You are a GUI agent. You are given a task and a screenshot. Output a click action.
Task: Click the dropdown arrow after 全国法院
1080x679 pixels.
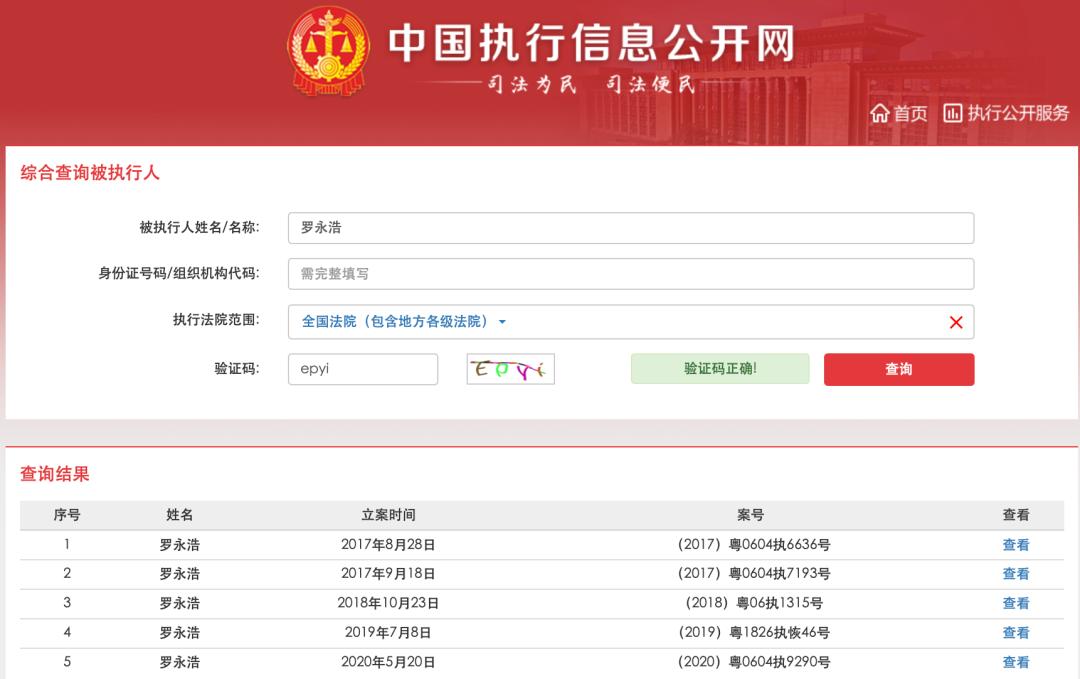[x=502, y=322]
